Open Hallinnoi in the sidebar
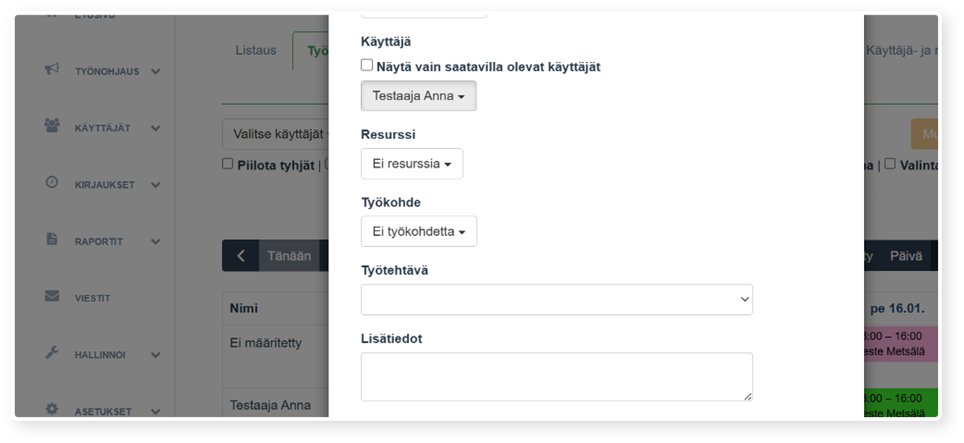Screen dimensions: 964x443 coord(100,355)
